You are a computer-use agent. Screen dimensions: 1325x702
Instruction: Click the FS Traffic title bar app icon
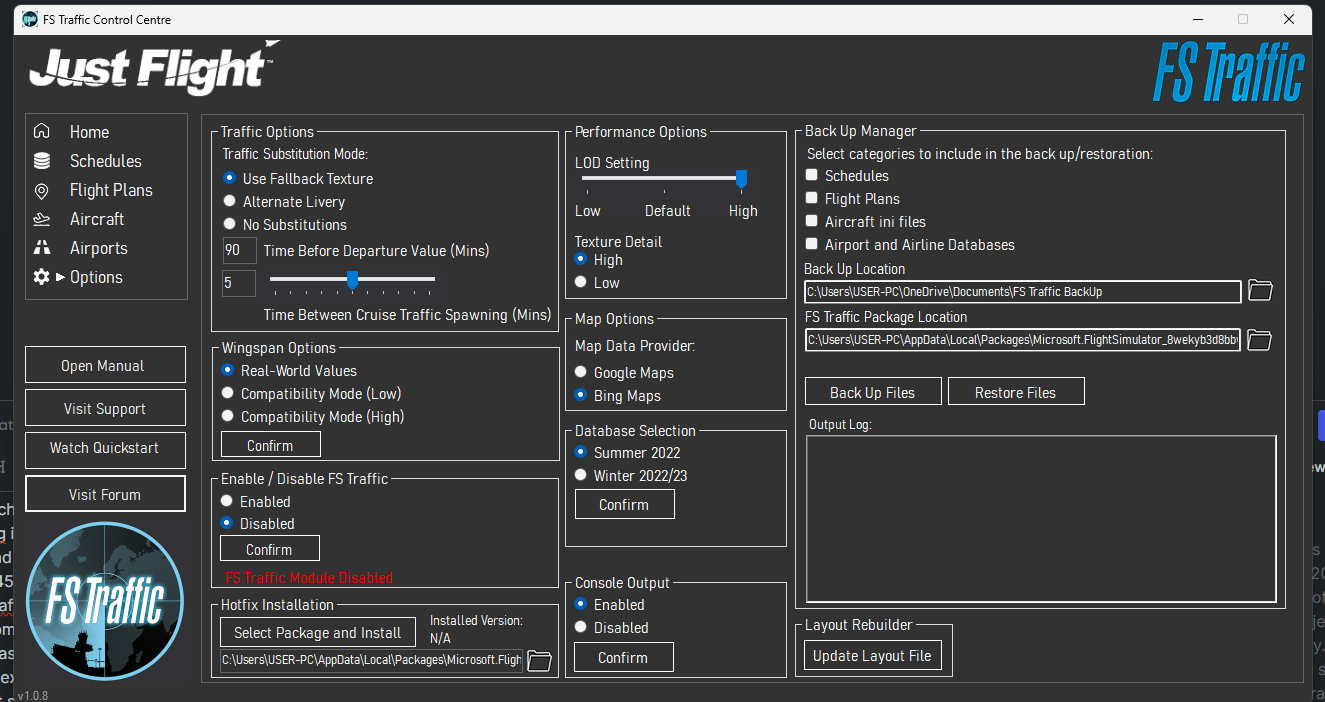click(x=29, y=19)
